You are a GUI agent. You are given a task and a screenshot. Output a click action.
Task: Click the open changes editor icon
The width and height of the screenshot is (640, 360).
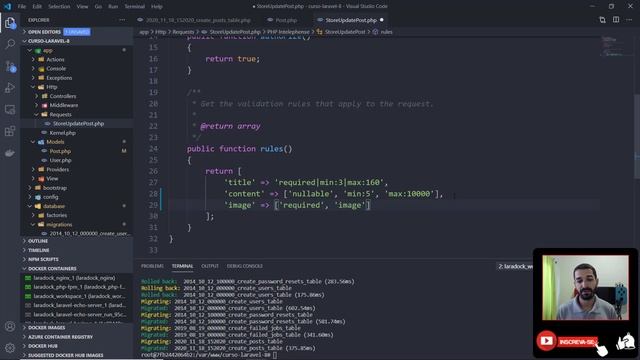click(602, 20)
